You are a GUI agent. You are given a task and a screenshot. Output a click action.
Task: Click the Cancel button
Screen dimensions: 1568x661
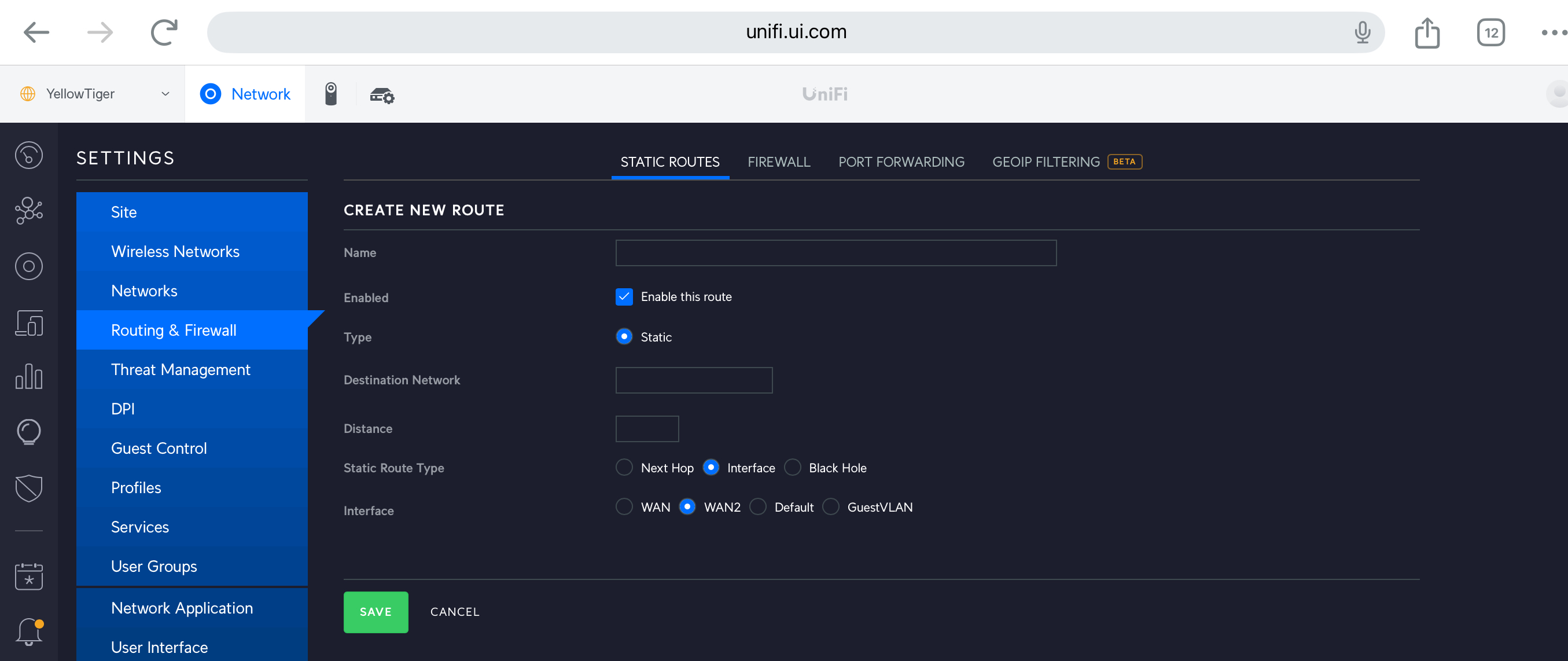455,612
